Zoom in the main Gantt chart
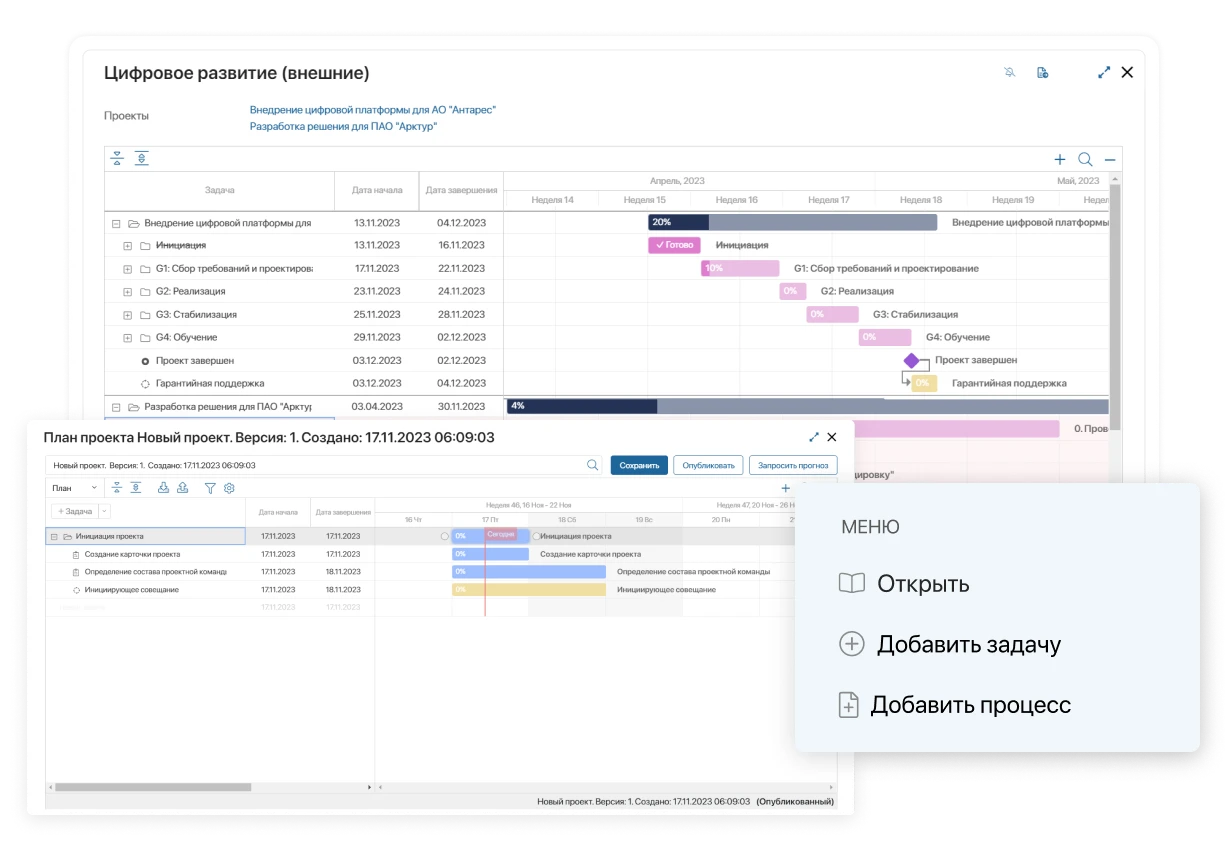The height and width of the screenshot is (851, 1228). [x=1060, y=159]
